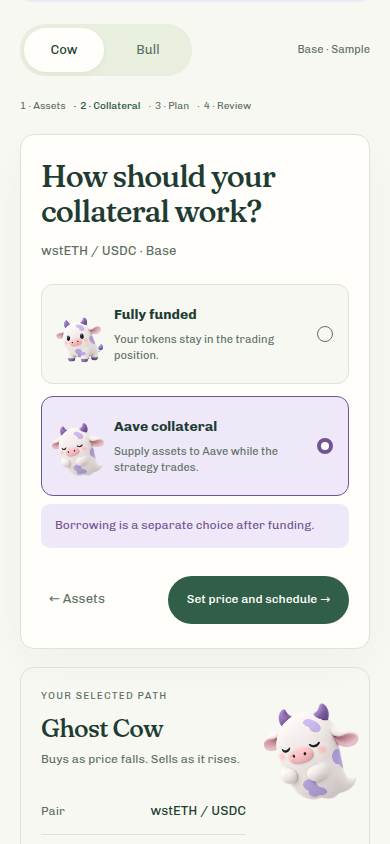Switch to the Cow mode toggle
The height and width of the screenshot is (844, 390).
[x=64, y=50]
